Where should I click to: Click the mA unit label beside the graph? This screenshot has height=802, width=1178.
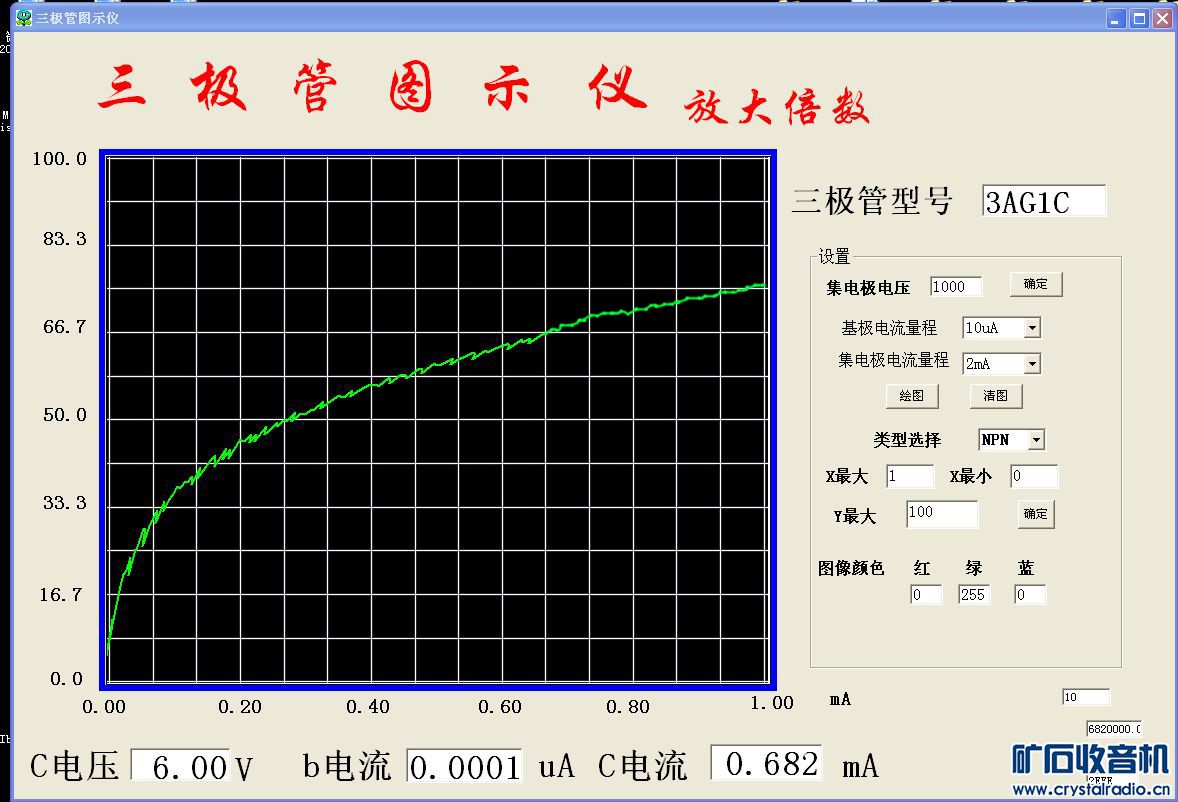(x=840, y=699)
